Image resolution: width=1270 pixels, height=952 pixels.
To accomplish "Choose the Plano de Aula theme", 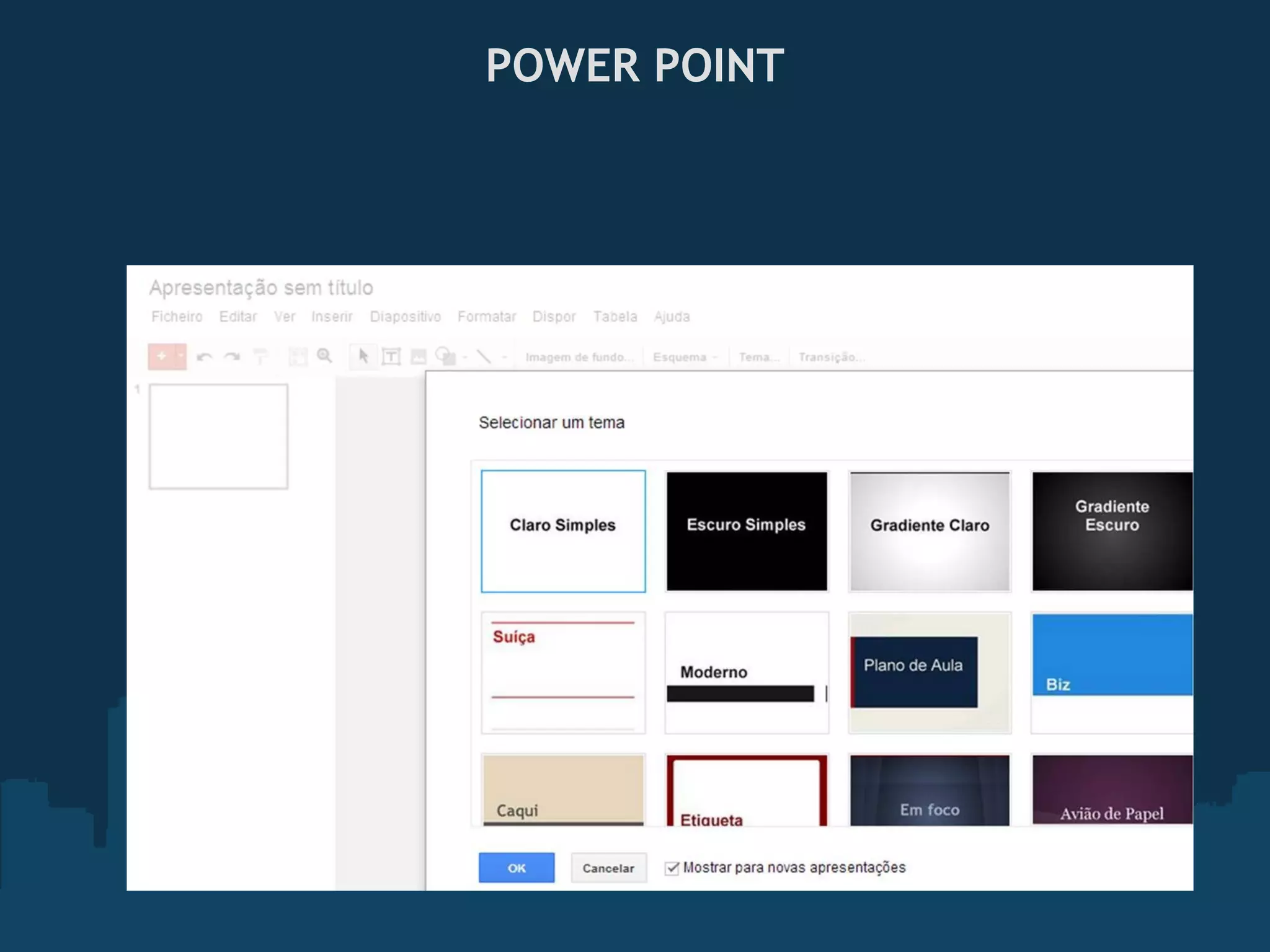I will click(930, 672).
